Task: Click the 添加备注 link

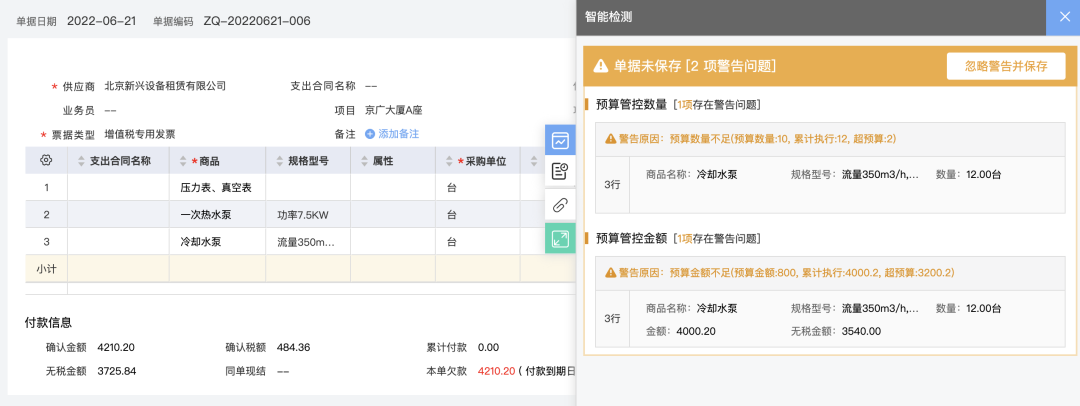Action: (x=398, y=134)
